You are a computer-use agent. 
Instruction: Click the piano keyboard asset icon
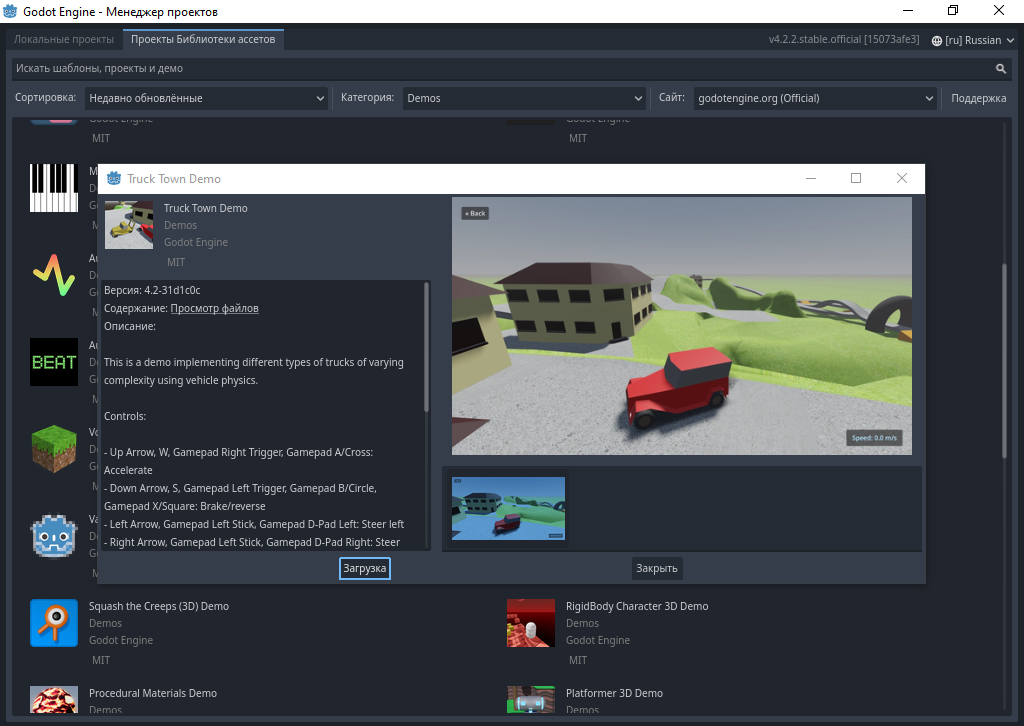point(54,188)
